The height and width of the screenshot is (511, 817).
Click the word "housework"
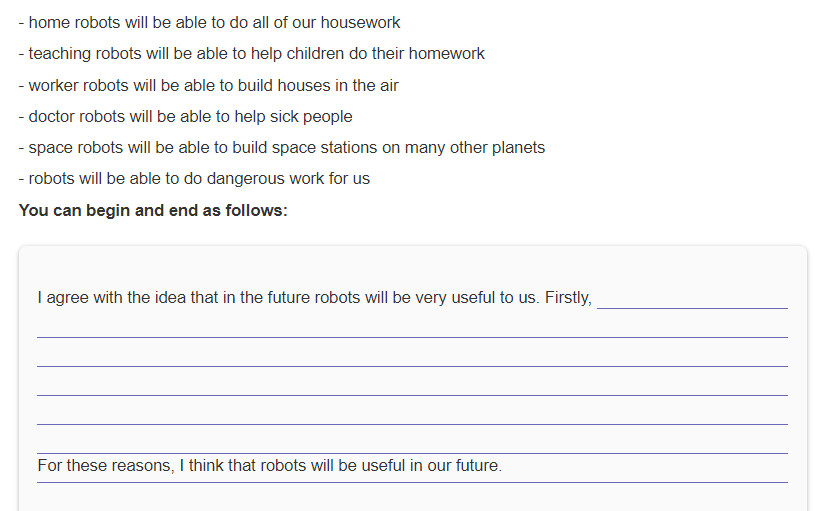360,22
